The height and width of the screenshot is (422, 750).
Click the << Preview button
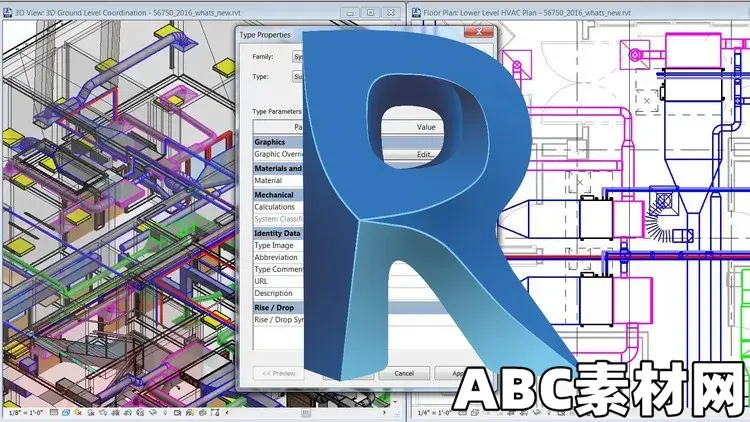pyautogui.click(x=278, y=373)
